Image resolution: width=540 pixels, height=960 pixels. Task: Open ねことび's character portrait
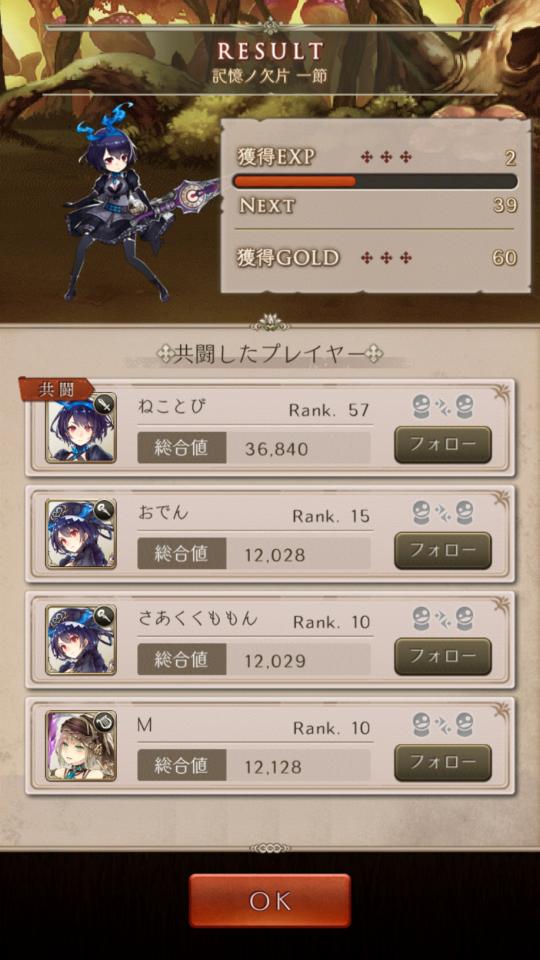tap(81, 428)
